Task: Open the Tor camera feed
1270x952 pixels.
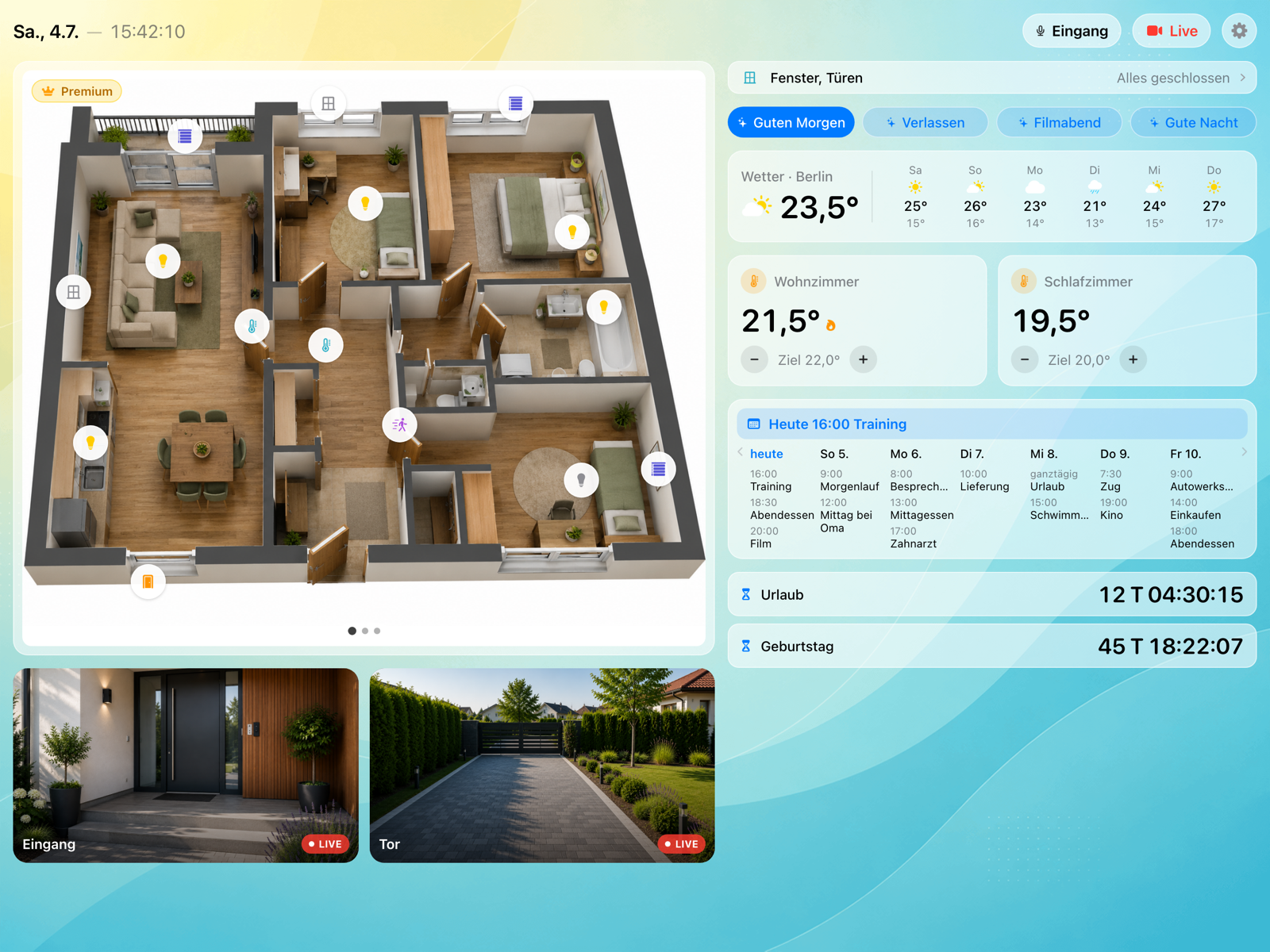Action: point(542,765)
